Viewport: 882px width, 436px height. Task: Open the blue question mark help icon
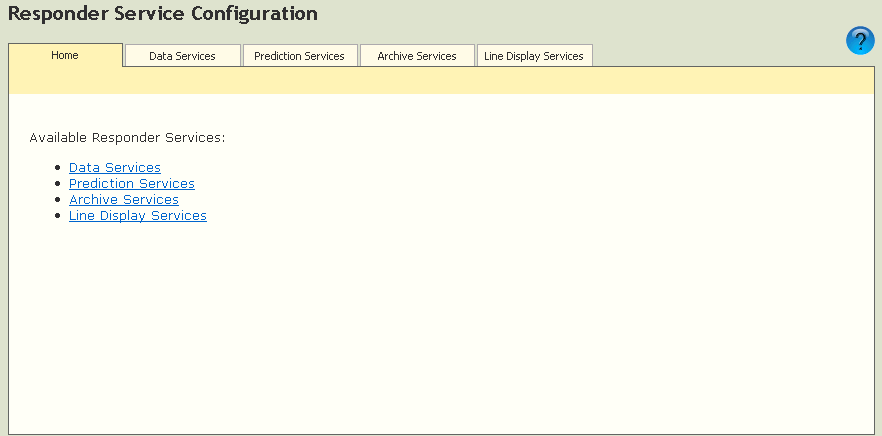860,41
